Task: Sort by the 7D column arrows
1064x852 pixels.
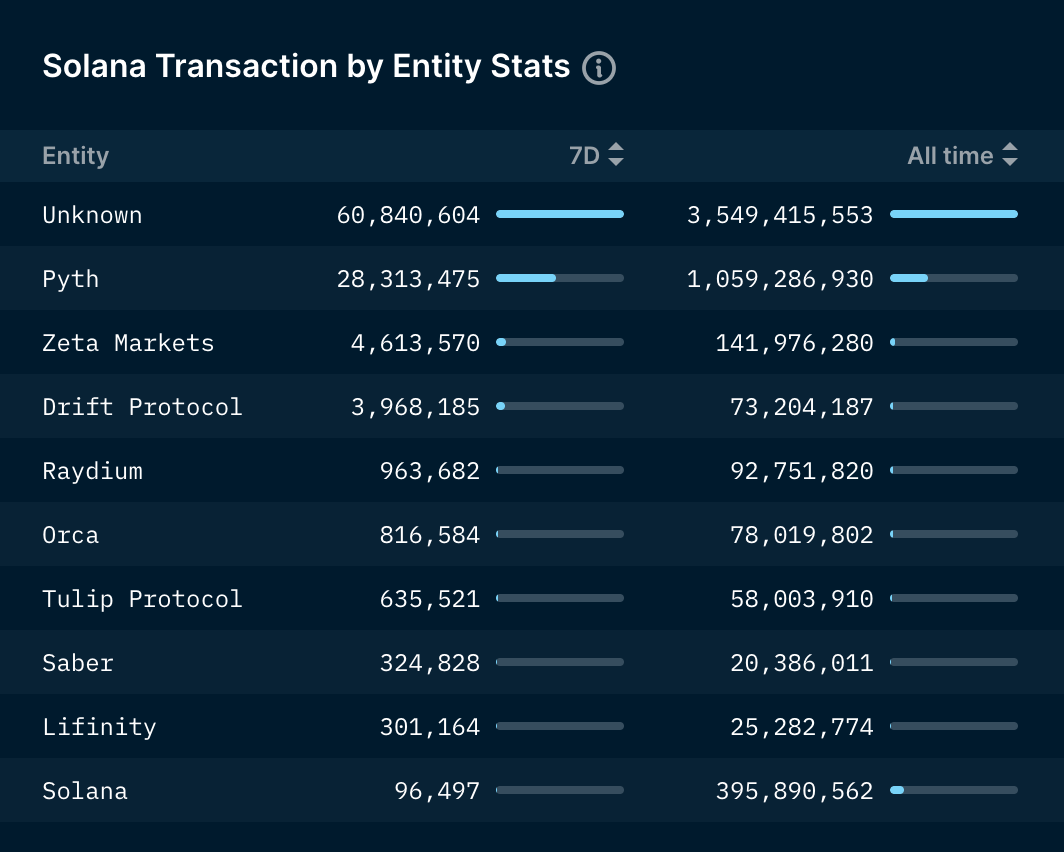Action: [x=615, y=155]
